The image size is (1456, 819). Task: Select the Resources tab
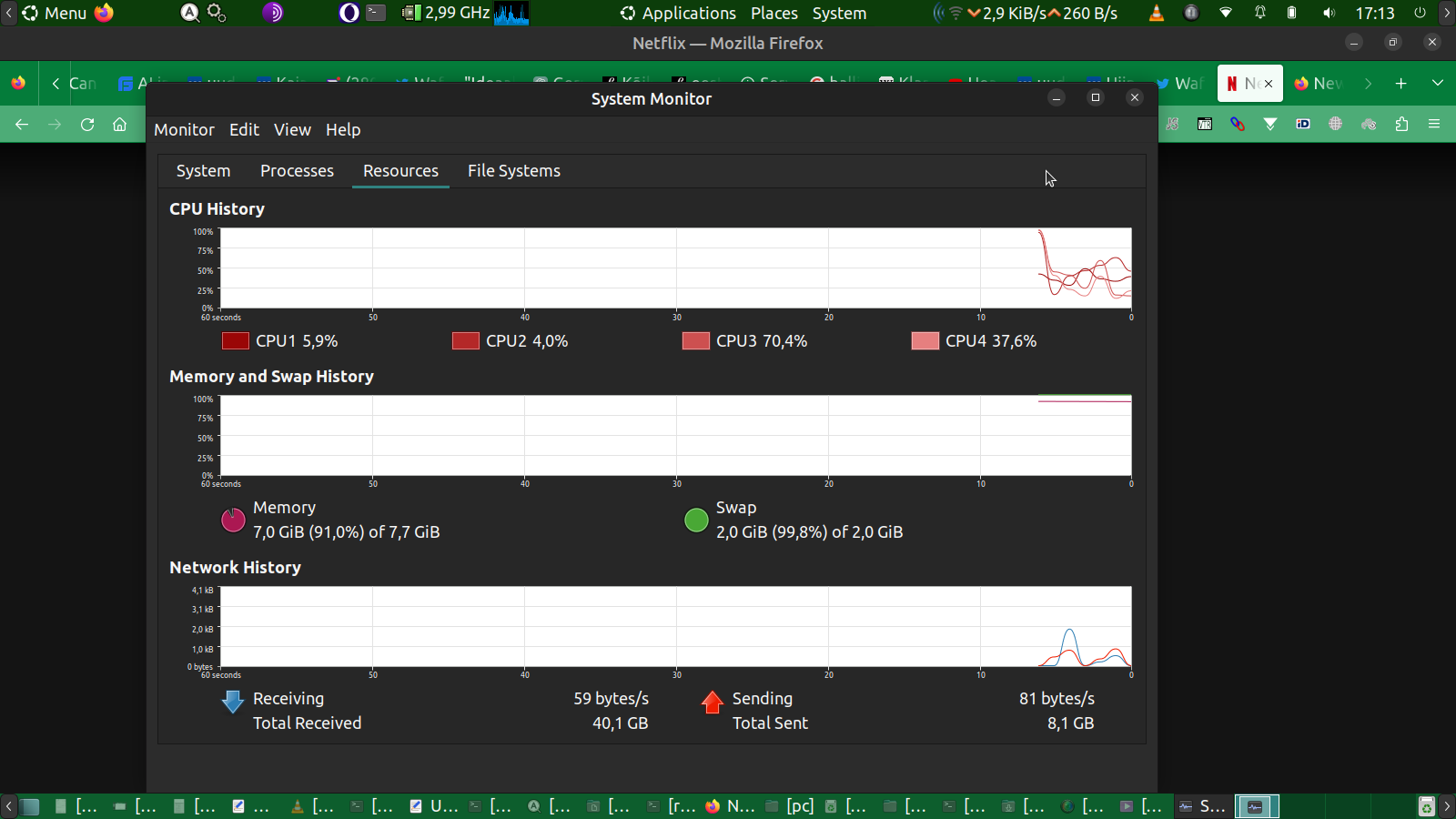pyautogui.click(x=400, y=170)
